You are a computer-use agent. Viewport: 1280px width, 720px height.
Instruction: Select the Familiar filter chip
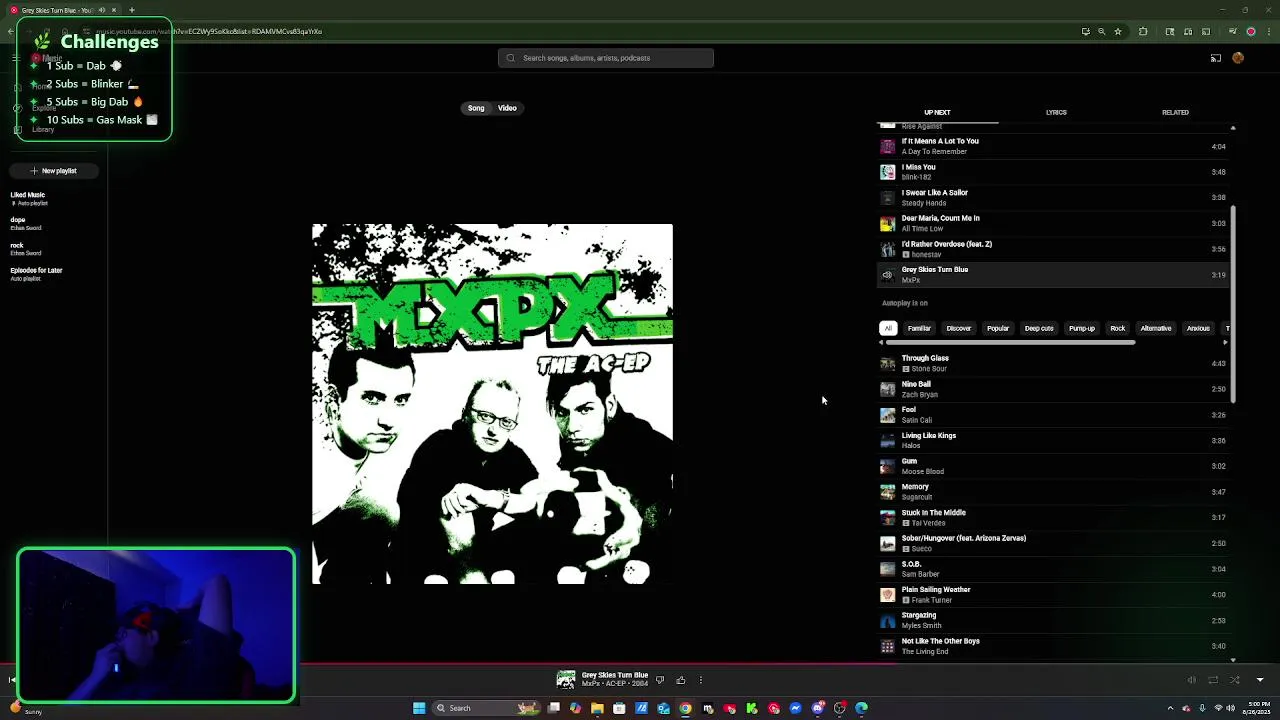[x=919, y=328]
